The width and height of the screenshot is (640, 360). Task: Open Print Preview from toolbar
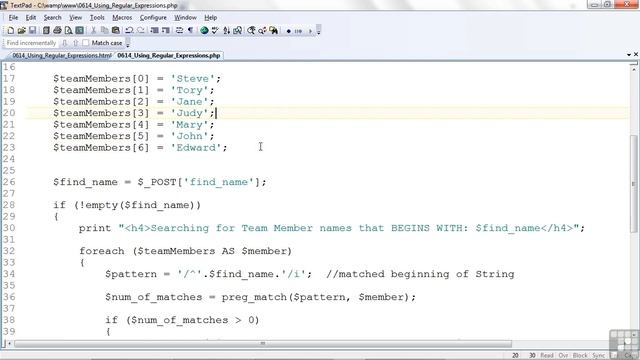coord(68,31)
